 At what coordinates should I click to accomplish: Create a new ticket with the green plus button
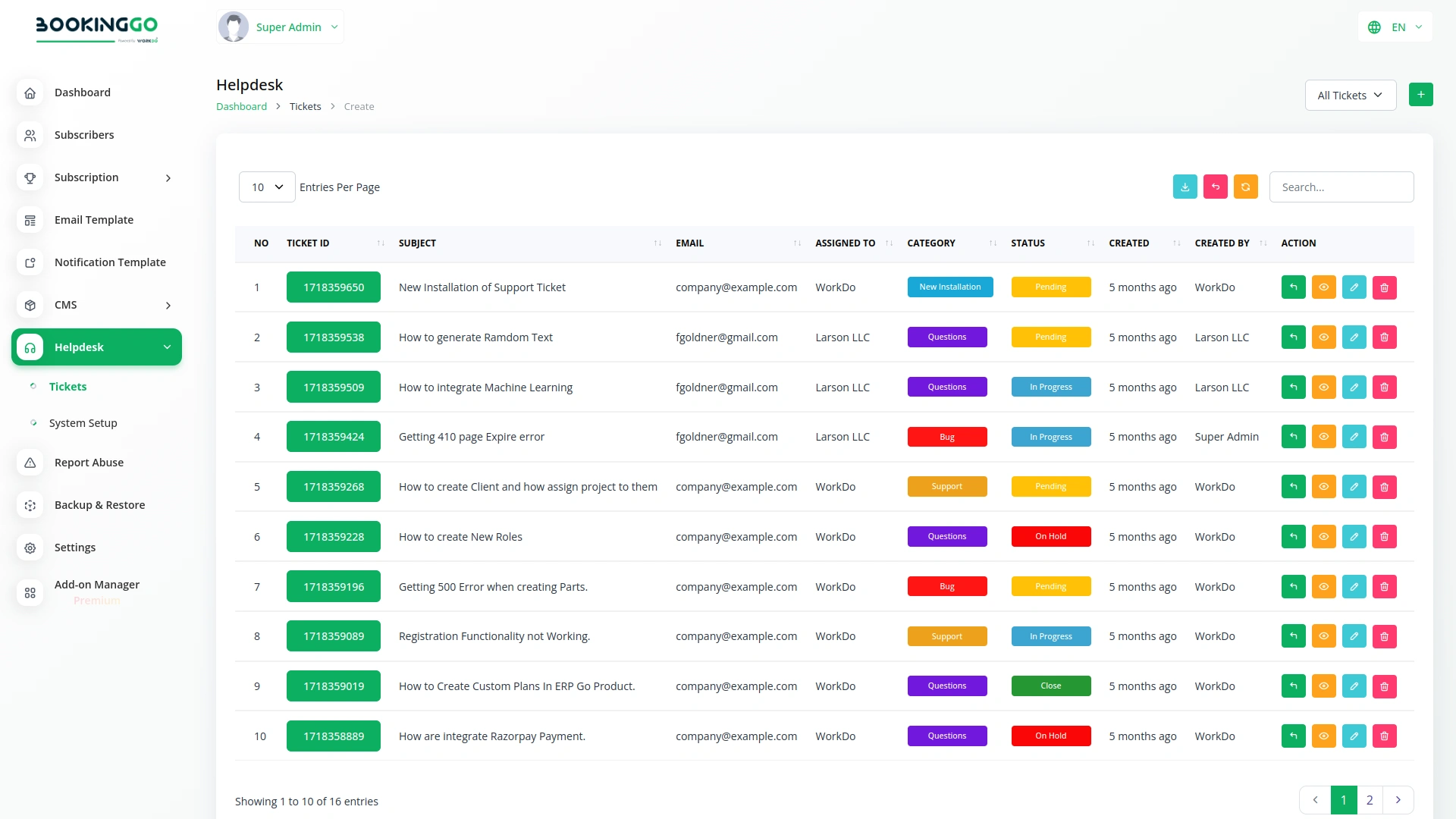tap(1421, 94)
